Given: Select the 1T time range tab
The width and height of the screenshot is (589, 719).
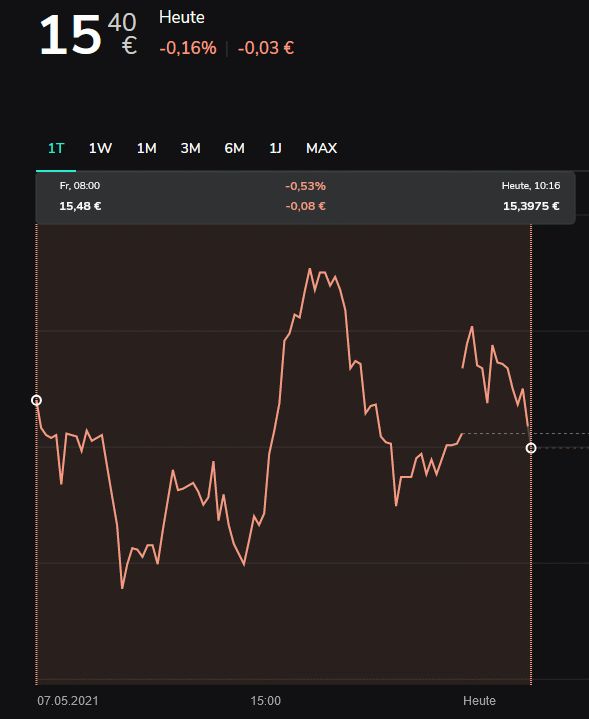Looking at the screenshot, I should [56, 148].
